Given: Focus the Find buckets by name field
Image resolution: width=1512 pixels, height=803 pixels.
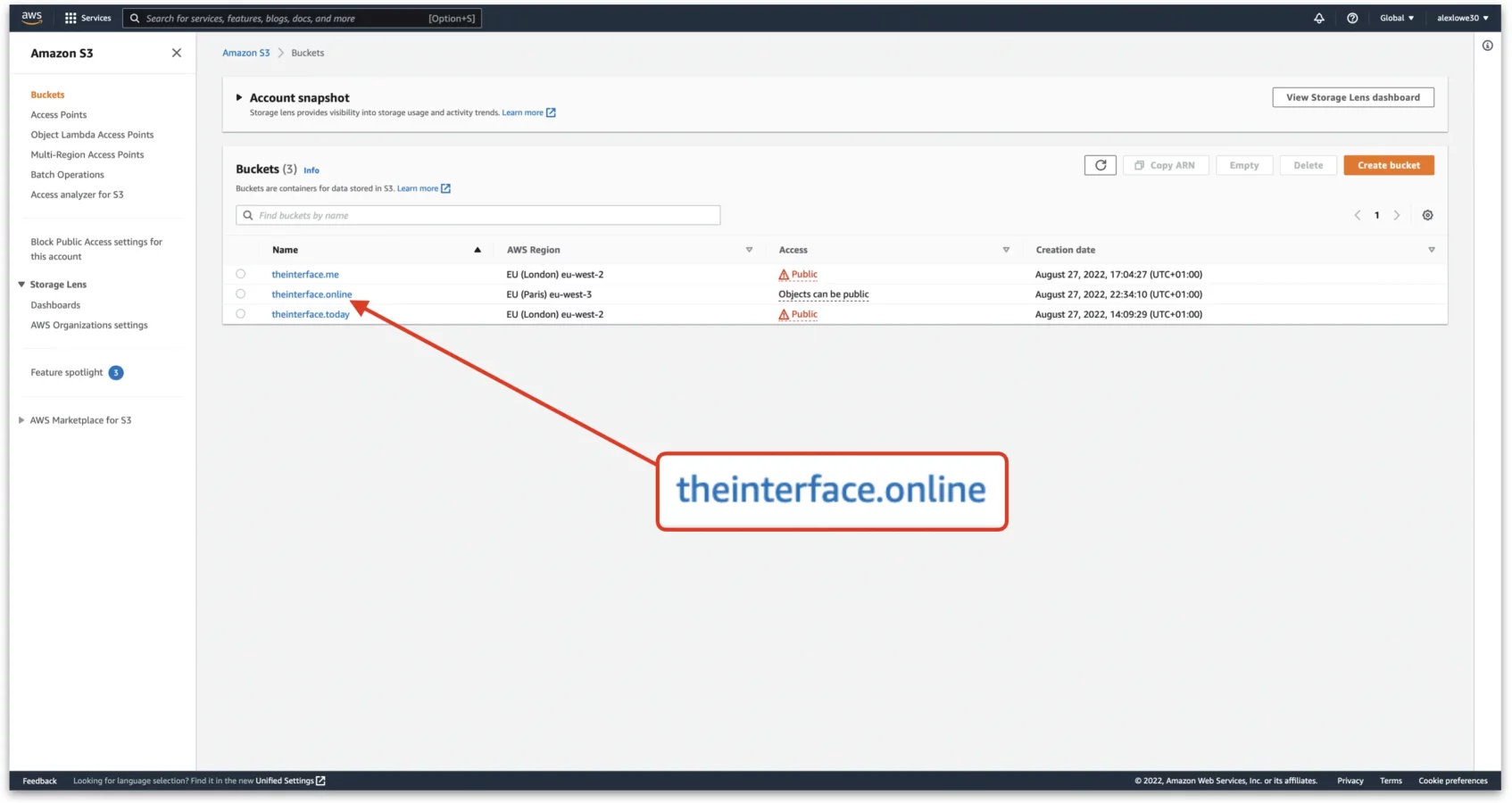Looking at the screenshot, I should (478, 215).
